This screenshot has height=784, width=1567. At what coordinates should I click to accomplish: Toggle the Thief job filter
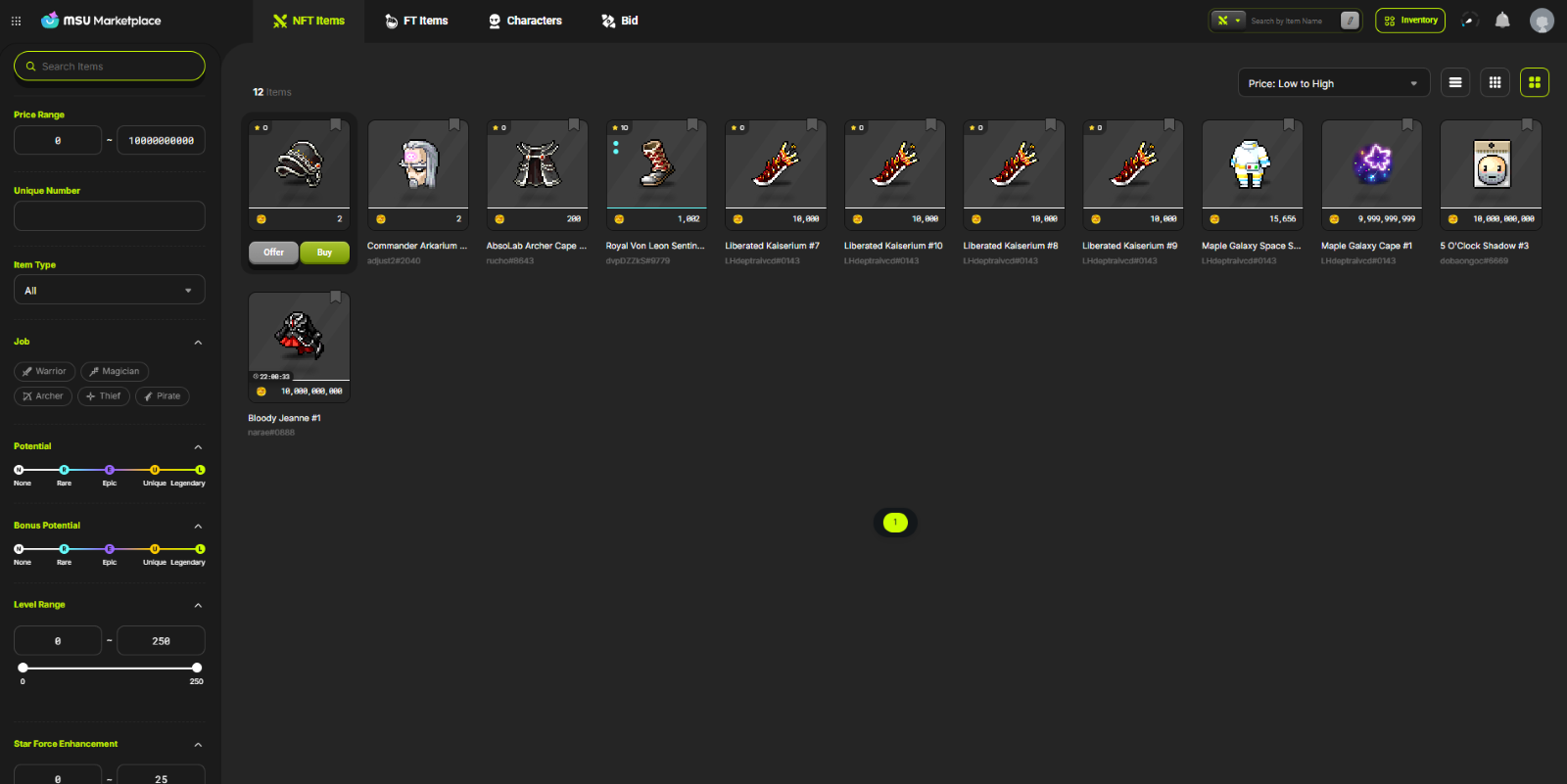point(103,396)
